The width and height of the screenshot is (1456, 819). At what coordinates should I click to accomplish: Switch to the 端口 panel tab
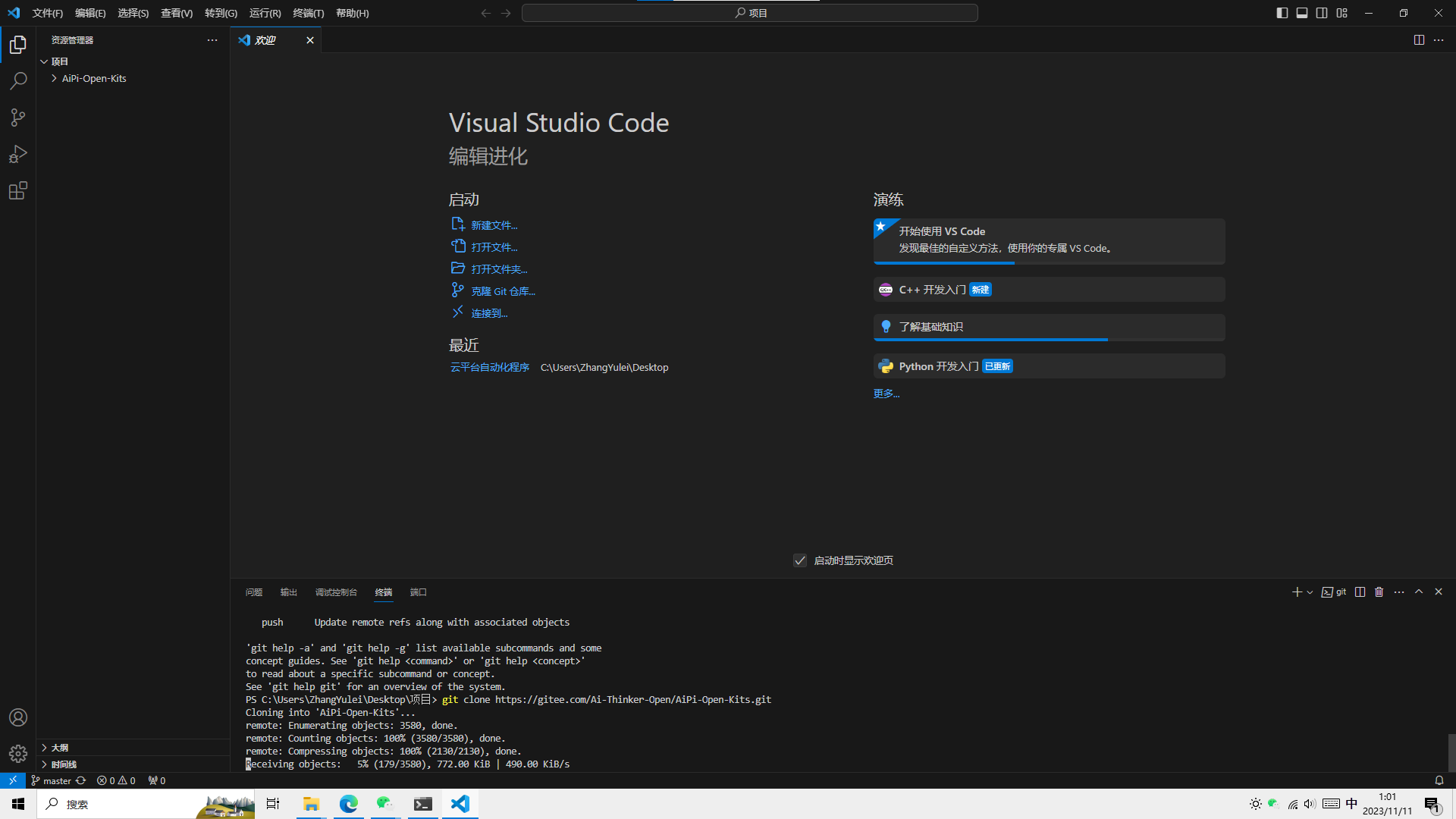419,592
